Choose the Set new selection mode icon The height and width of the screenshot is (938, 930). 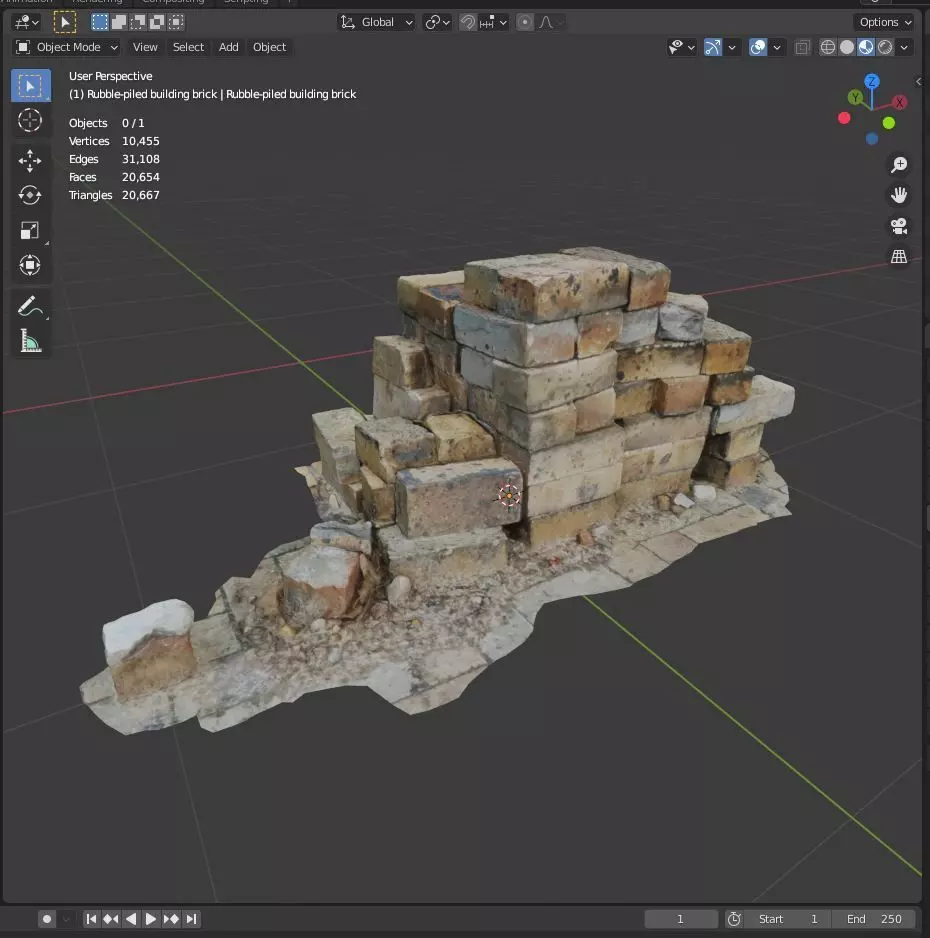(x=100, y=22)
